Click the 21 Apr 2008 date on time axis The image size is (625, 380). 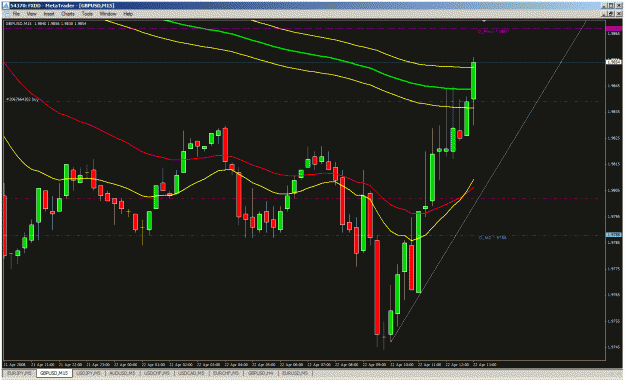click(x=14, y=364)
